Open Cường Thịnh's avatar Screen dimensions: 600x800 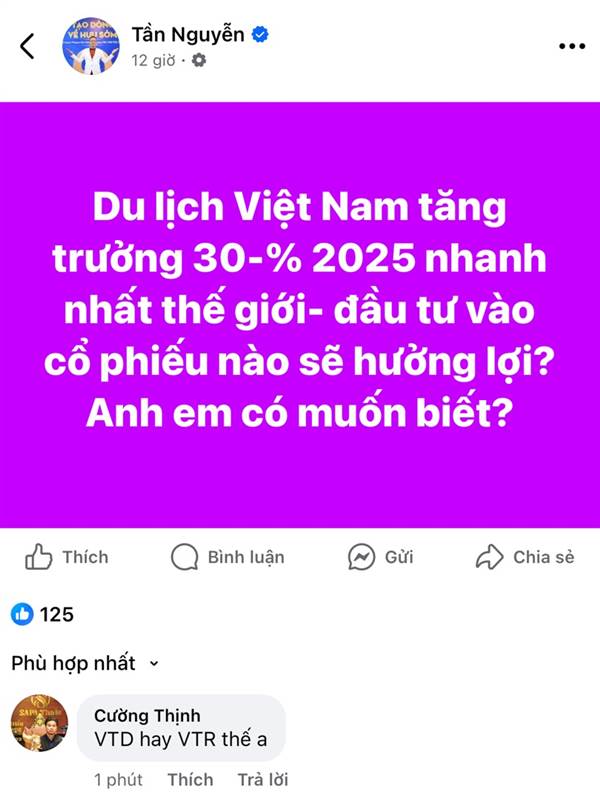[39, 722]
